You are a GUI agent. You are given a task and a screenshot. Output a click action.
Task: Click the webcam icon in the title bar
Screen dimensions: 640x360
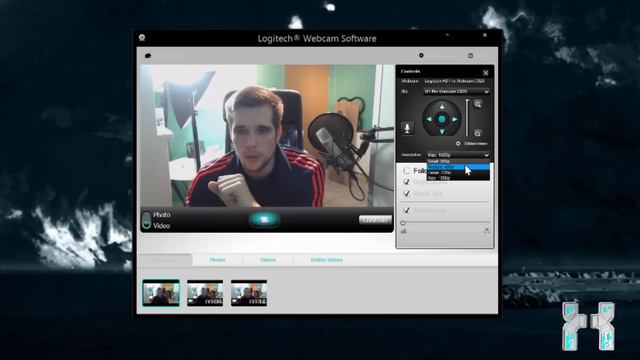142,38
